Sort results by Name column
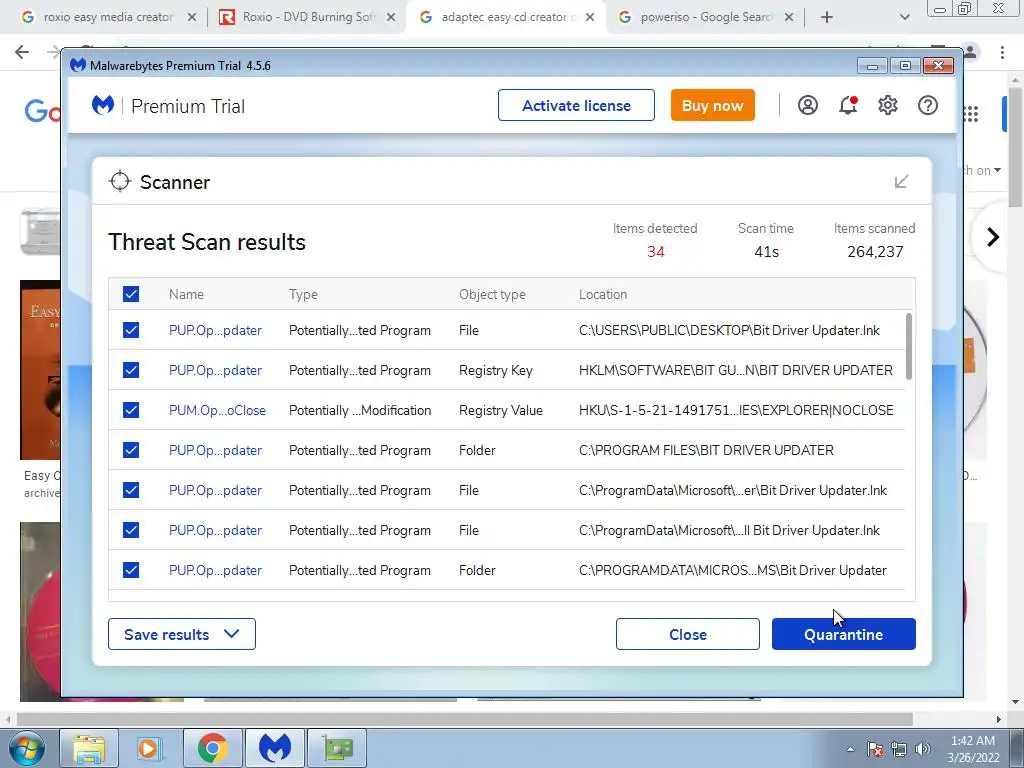The height and width of the screenshot is (768, 1024). click(186, 295)
